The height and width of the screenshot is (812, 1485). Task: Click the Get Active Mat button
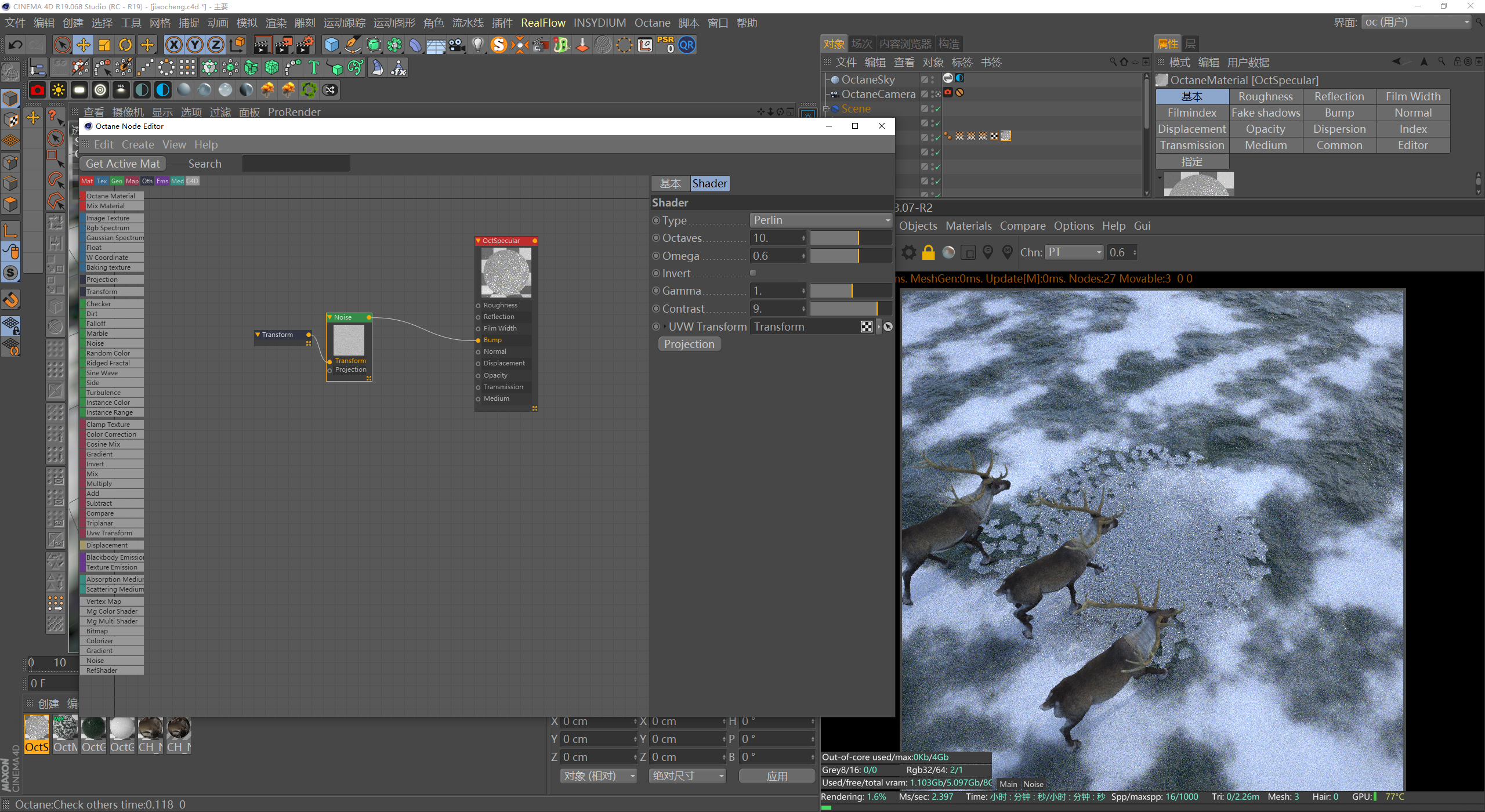click(x=123, y=164)
